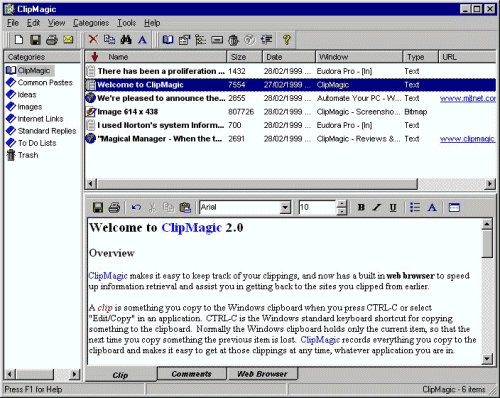Change font color with editor A icon
The image size is (500, 398).
point(432,207)
